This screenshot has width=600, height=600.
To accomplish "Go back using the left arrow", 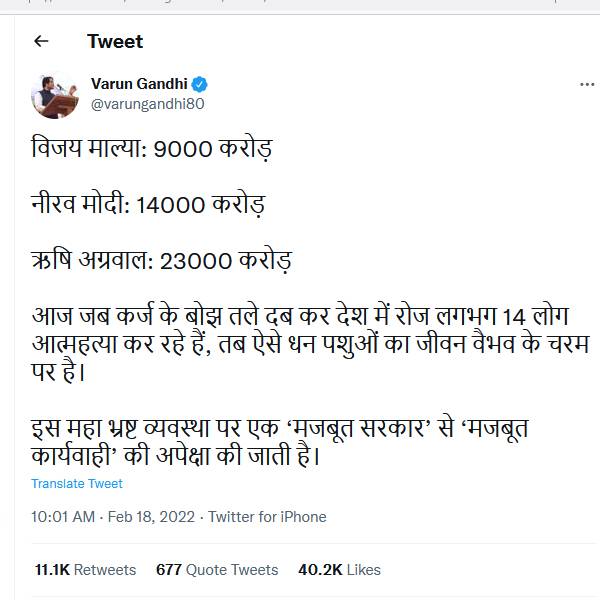I will tap(41, 41).
